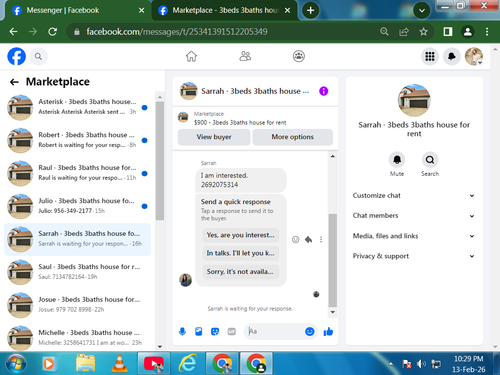Screen dimensions: 500x375
Task: Choose a sticker icon in composer
Action: point(215,331)
